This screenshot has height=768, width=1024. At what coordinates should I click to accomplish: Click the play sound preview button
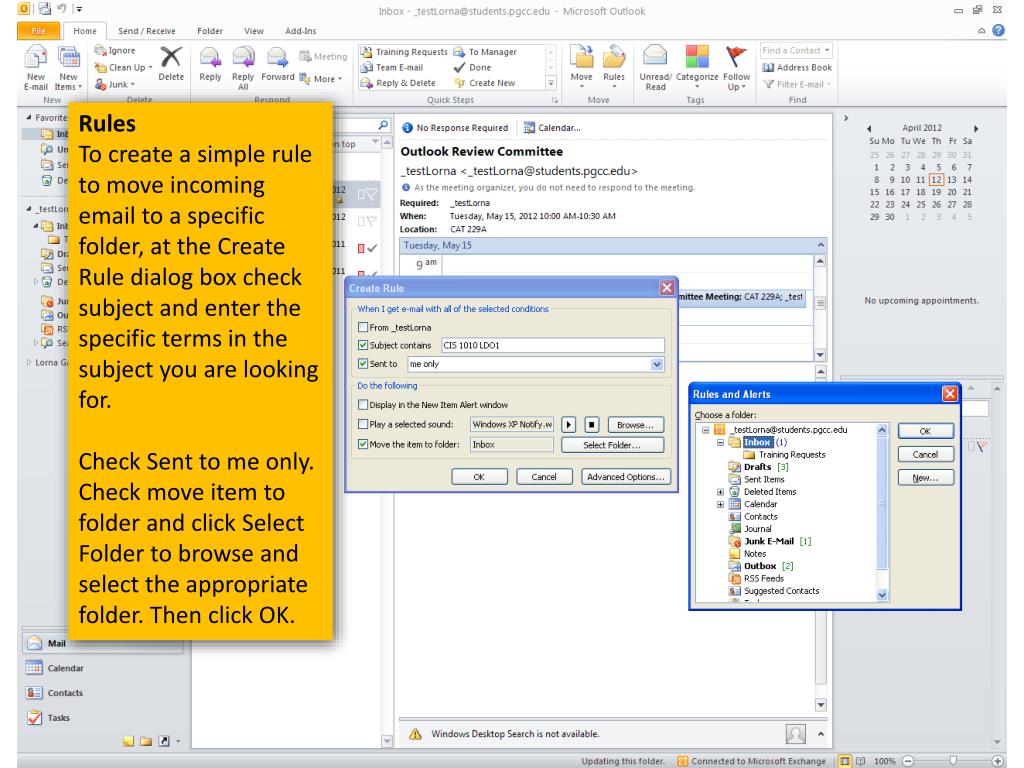[x=569, y=424]
